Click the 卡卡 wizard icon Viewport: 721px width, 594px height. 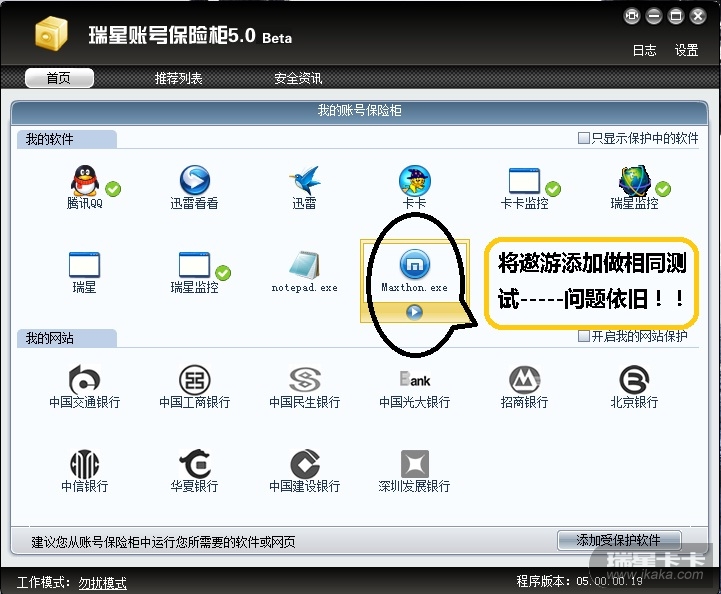[414, 180]
